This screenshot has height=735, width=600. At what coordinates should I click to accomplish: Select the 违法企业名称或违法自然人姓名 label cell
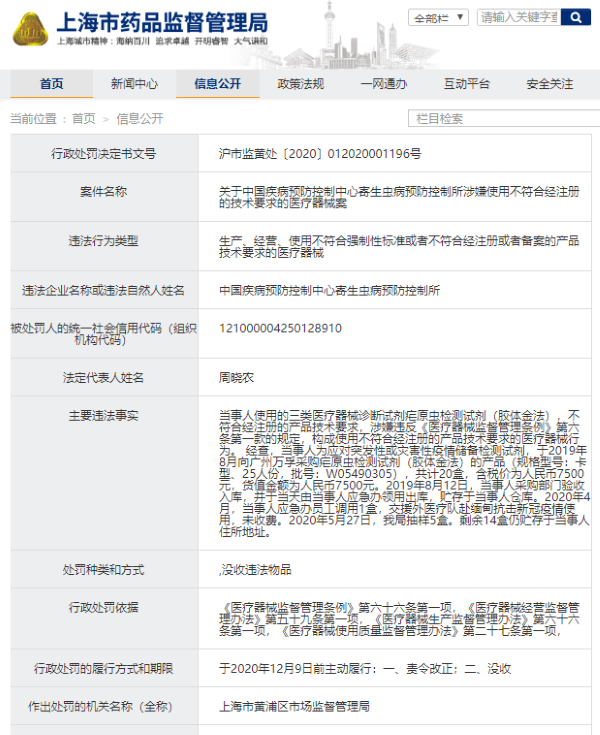pos(104,290)
